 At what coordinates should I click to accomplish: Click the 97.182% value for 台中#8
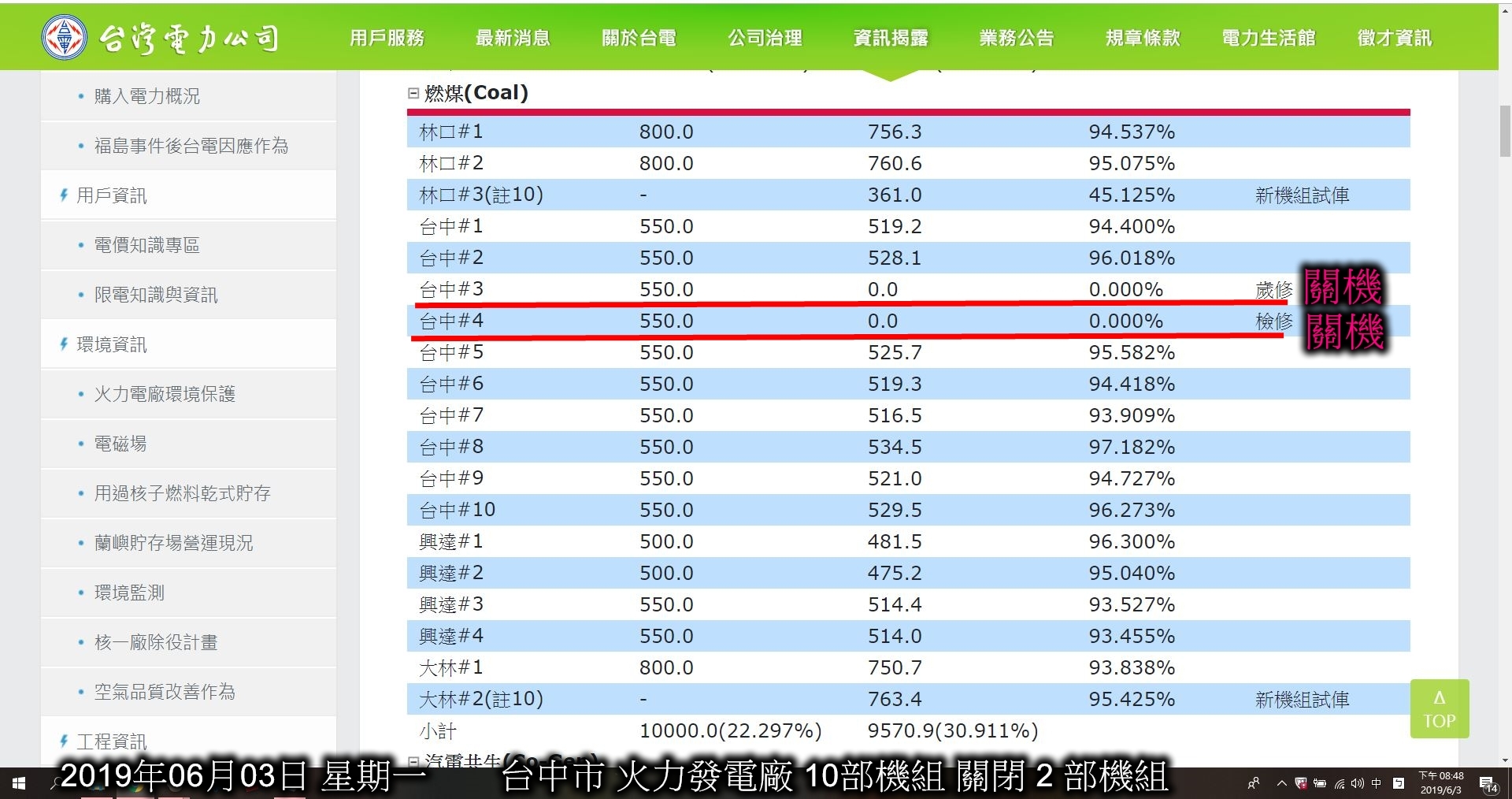(1132, 447)
